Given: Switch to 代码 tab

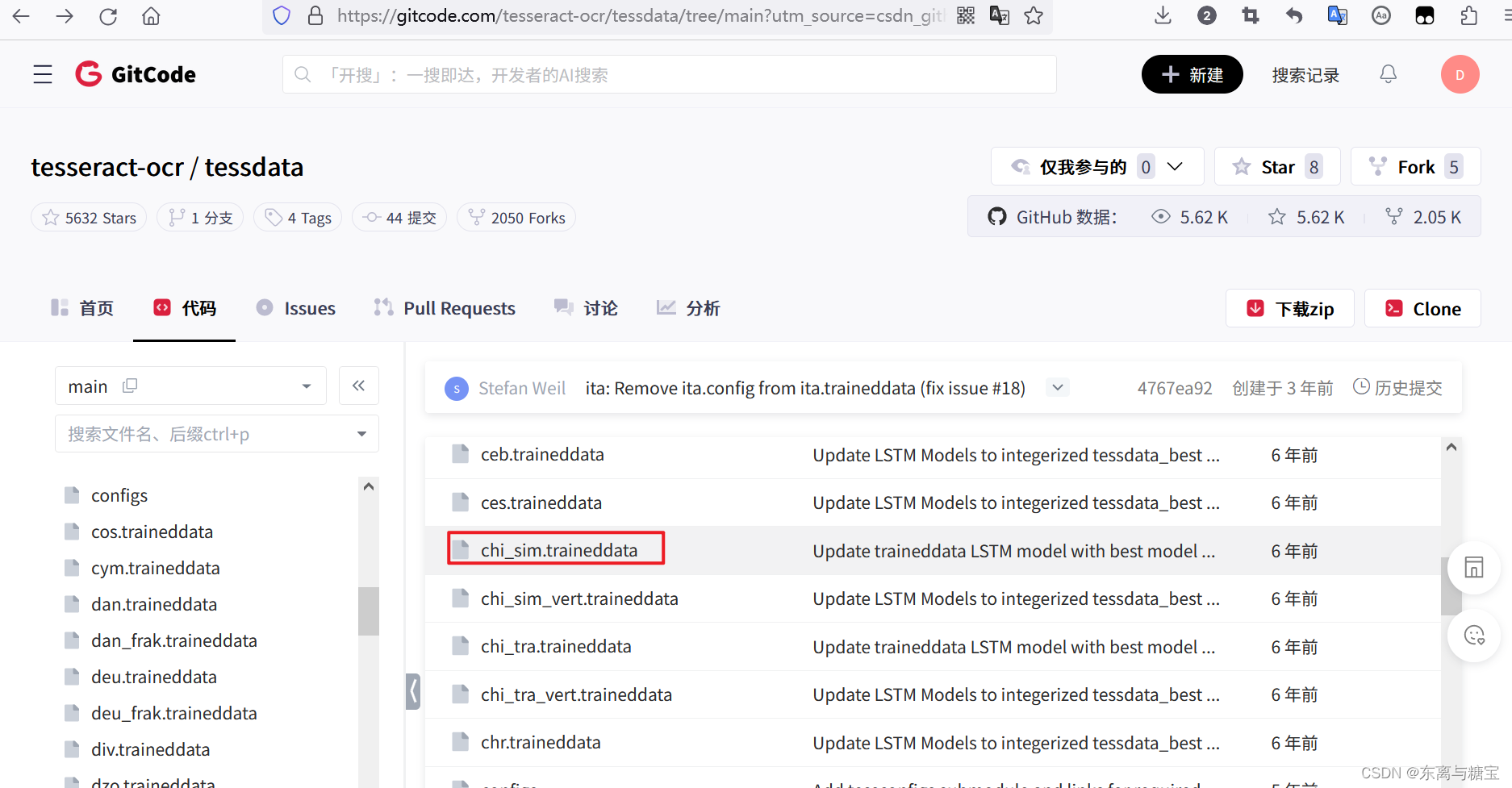Looking at the screenshot, I should click(x=185, y=308).
